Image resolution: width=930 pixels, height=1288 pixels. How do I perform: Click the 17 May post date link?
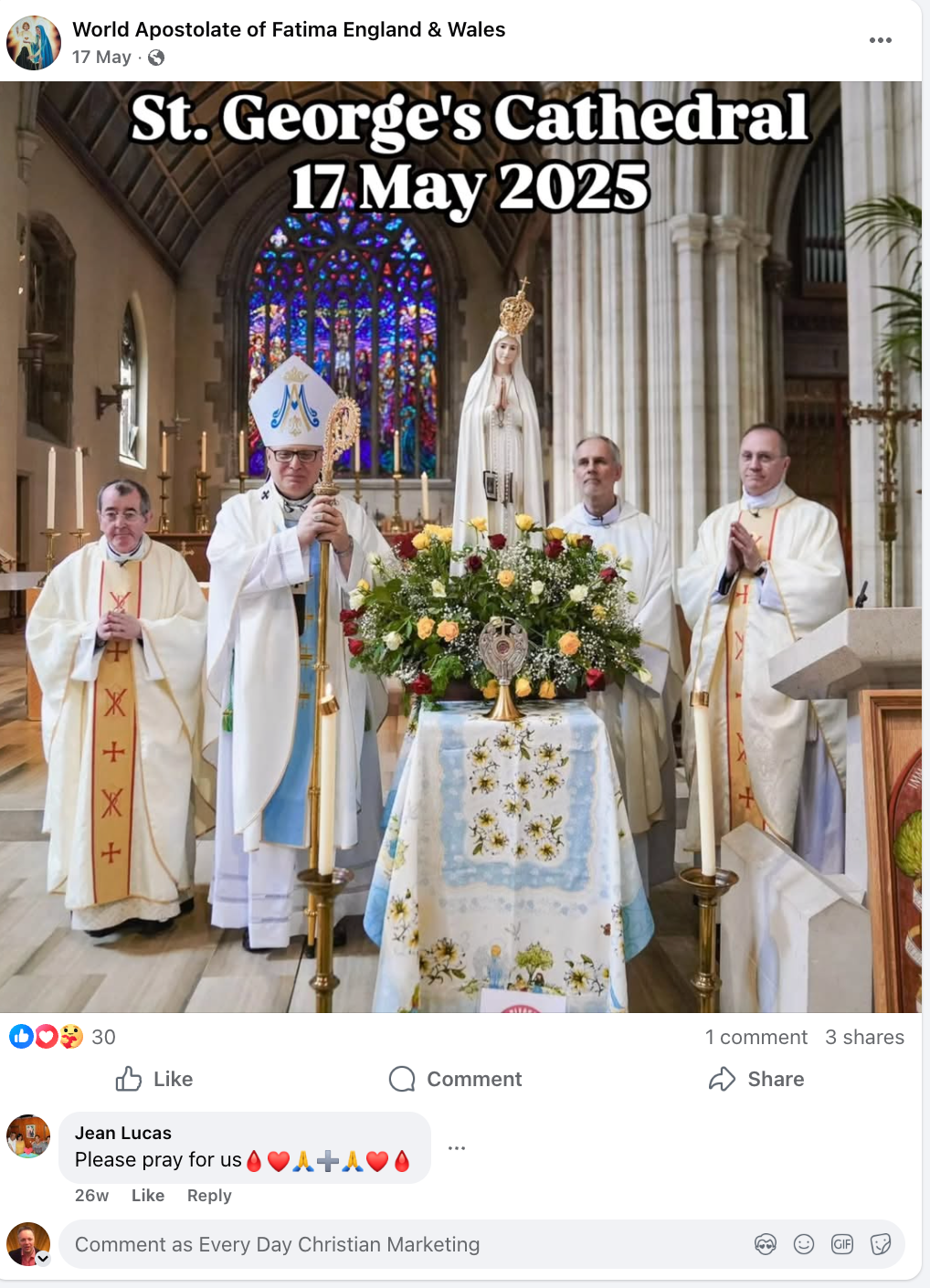coord(101,58)
